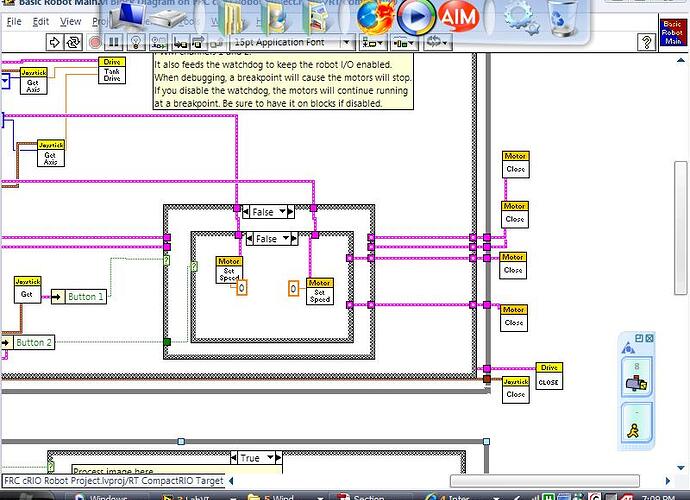
Task: Click Run Continuously toolbar button
Action: click(73, 43)
